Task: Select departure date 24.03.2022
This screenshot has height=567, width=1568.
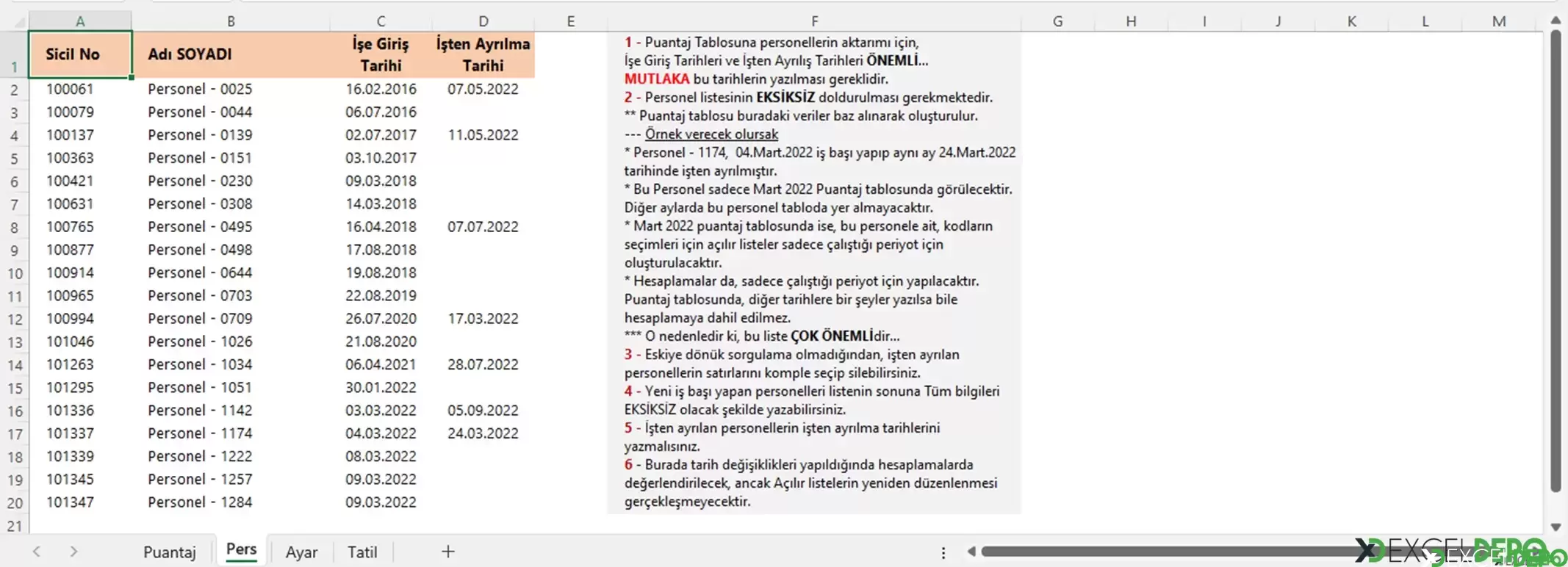Action: [483, 433]
